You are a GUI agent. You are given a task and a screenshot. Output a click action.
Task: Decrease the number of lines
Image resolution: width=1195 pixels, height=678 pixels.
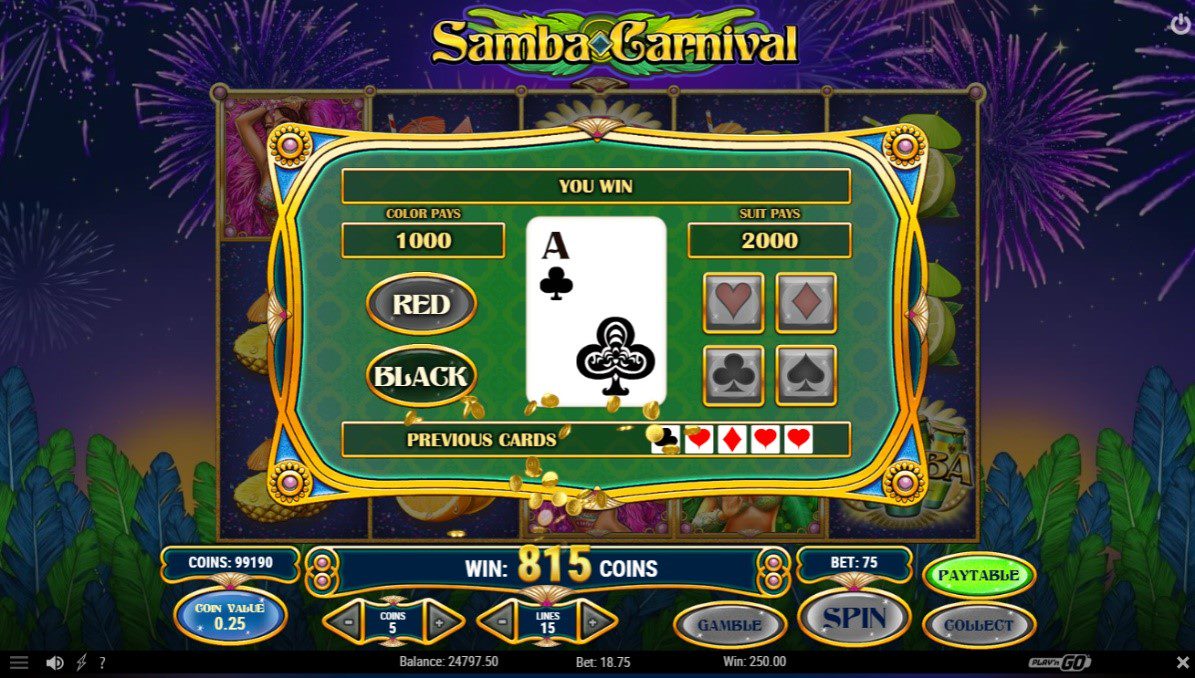(502, 622)
